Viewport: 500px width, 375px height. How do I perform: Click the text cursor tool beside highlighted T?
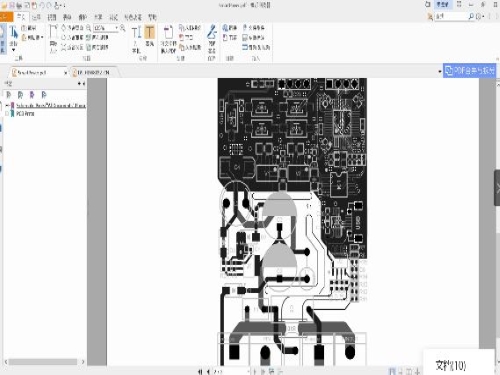[136, 33]
